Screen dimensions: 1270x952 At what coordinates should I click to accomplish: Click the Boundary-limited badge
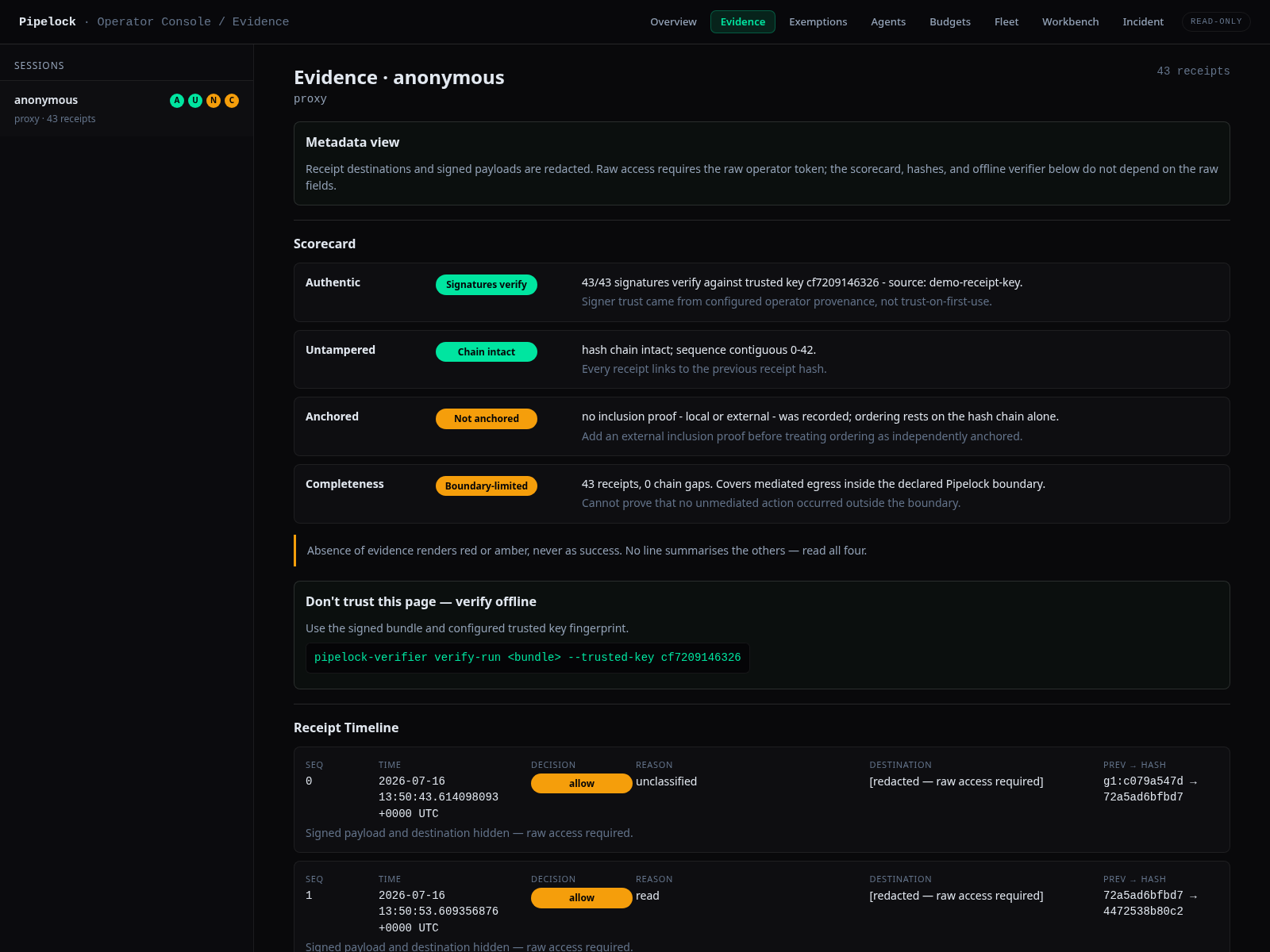[487, 486]
